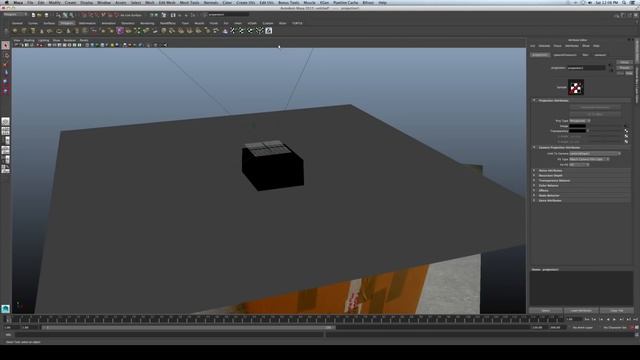This screenshot has height=360, width=640.
Task: Activate the Scale tool in toolbox
Action: [x=5, y=91]
